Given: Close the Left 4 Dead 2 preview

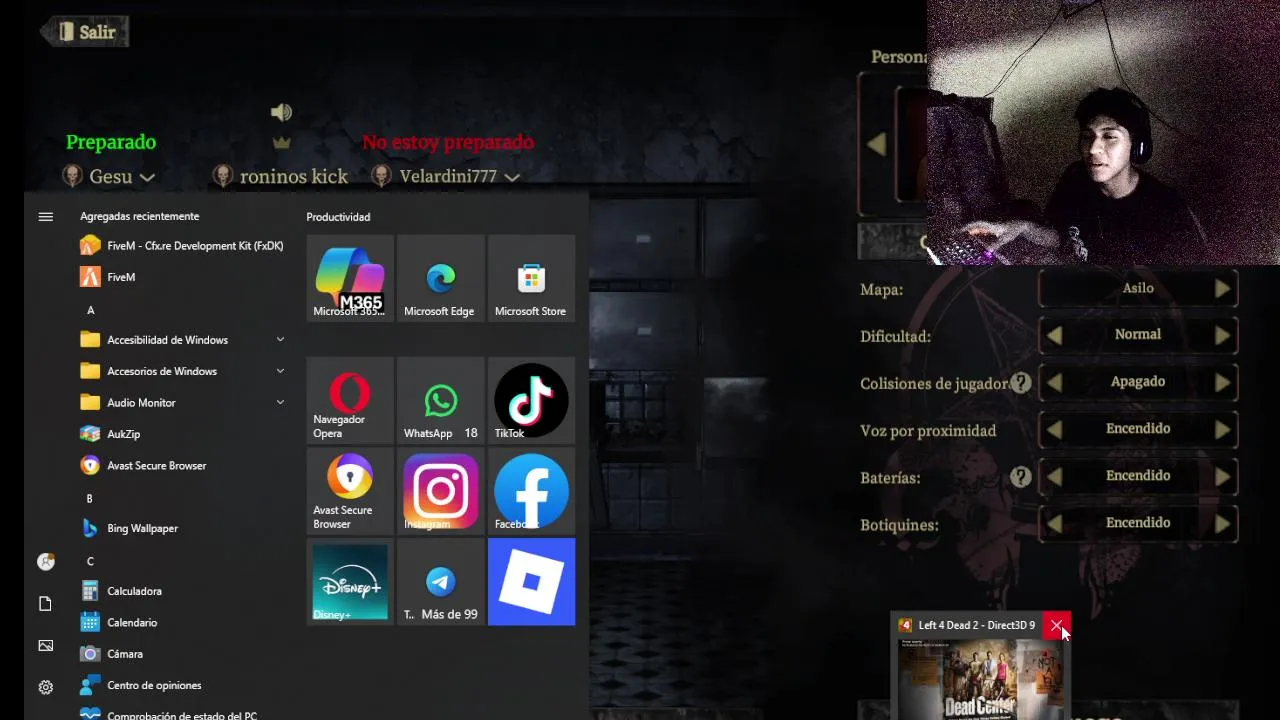Looking at the screenshot, I should pos(1056,626).
